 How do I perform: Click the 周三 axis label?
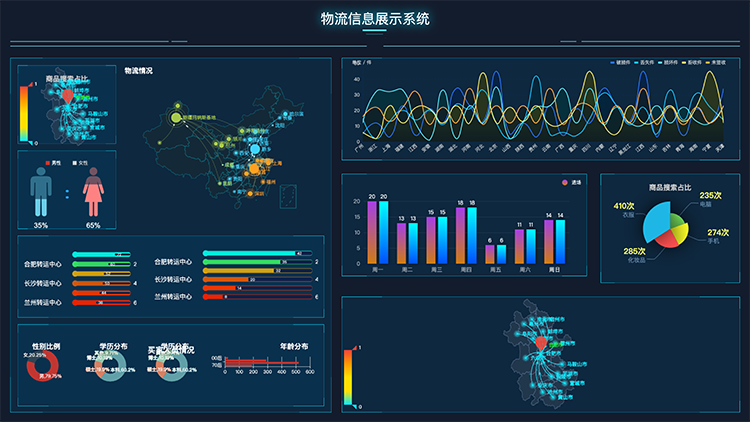point(436,270)
